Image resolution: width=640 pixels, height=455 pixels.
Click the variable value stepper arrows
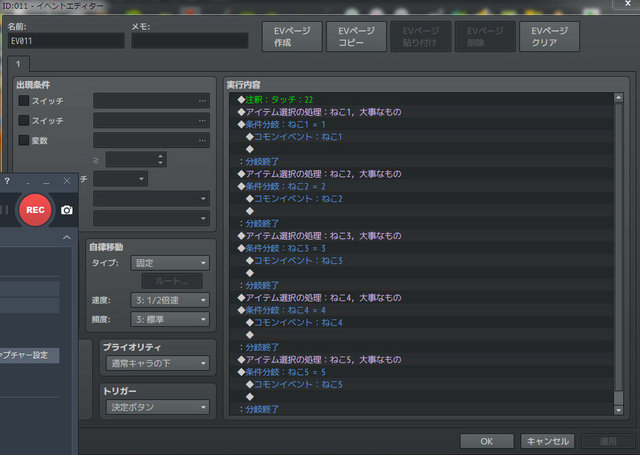(160, 160)
